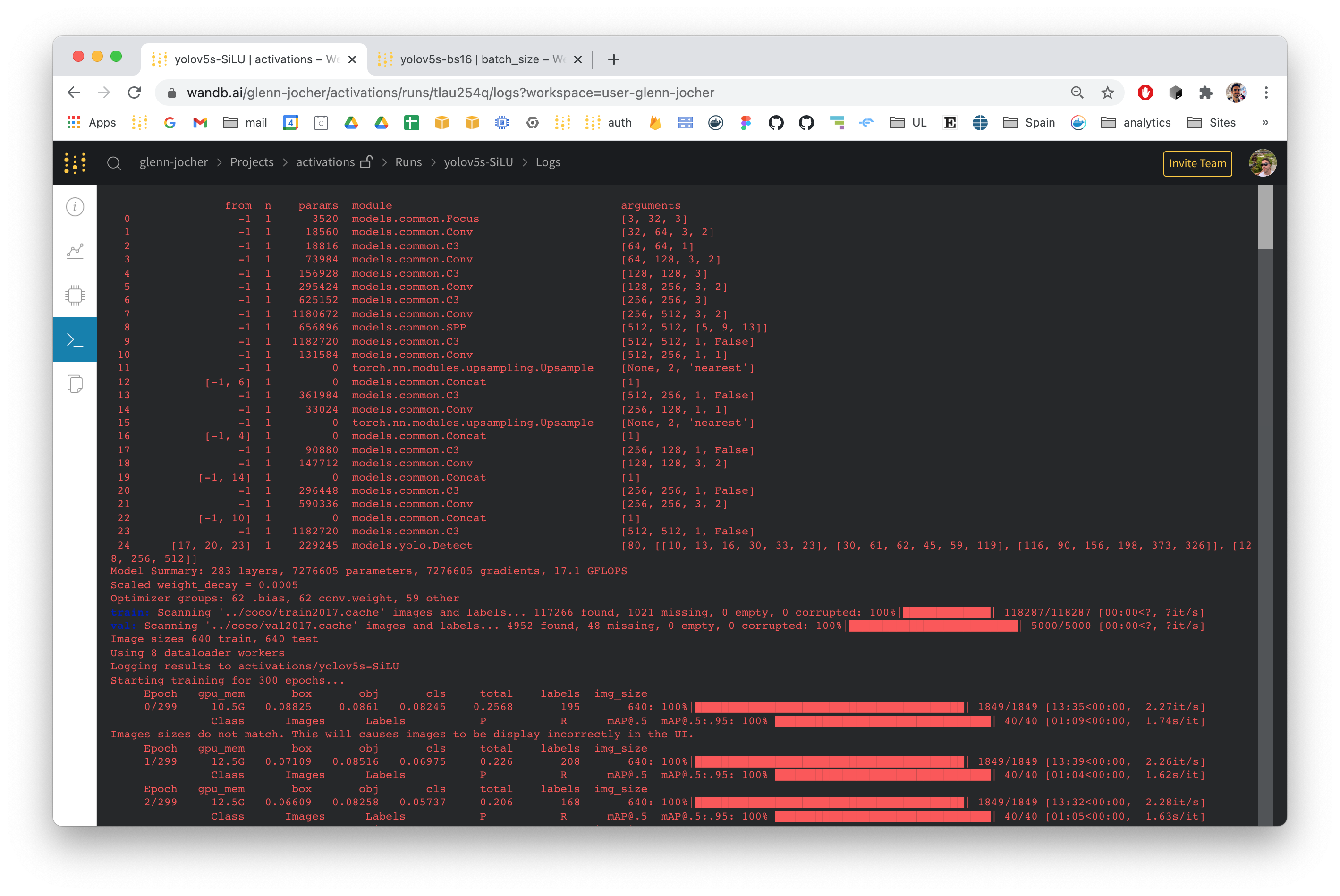Bookmark this page with the star
Image resolution: width=1340 pixels, height=896 pixels.
pos(1107,93)
